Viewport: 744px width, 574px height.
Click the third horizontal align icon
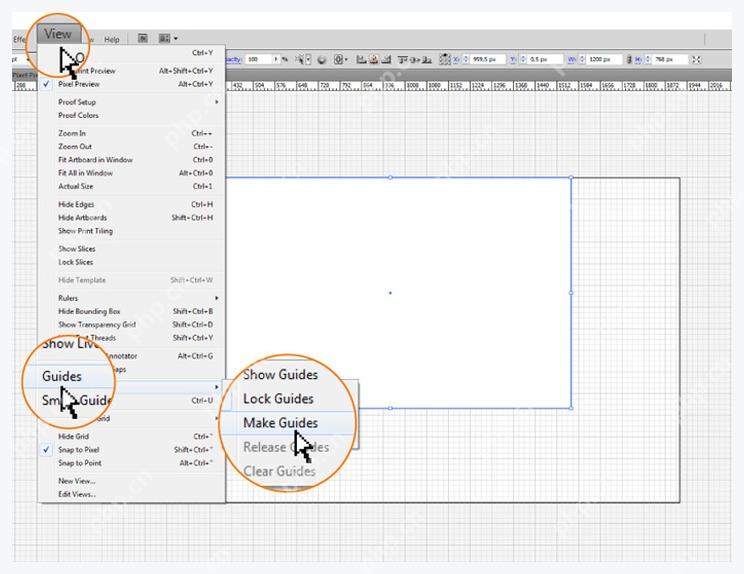click(387, 59)
